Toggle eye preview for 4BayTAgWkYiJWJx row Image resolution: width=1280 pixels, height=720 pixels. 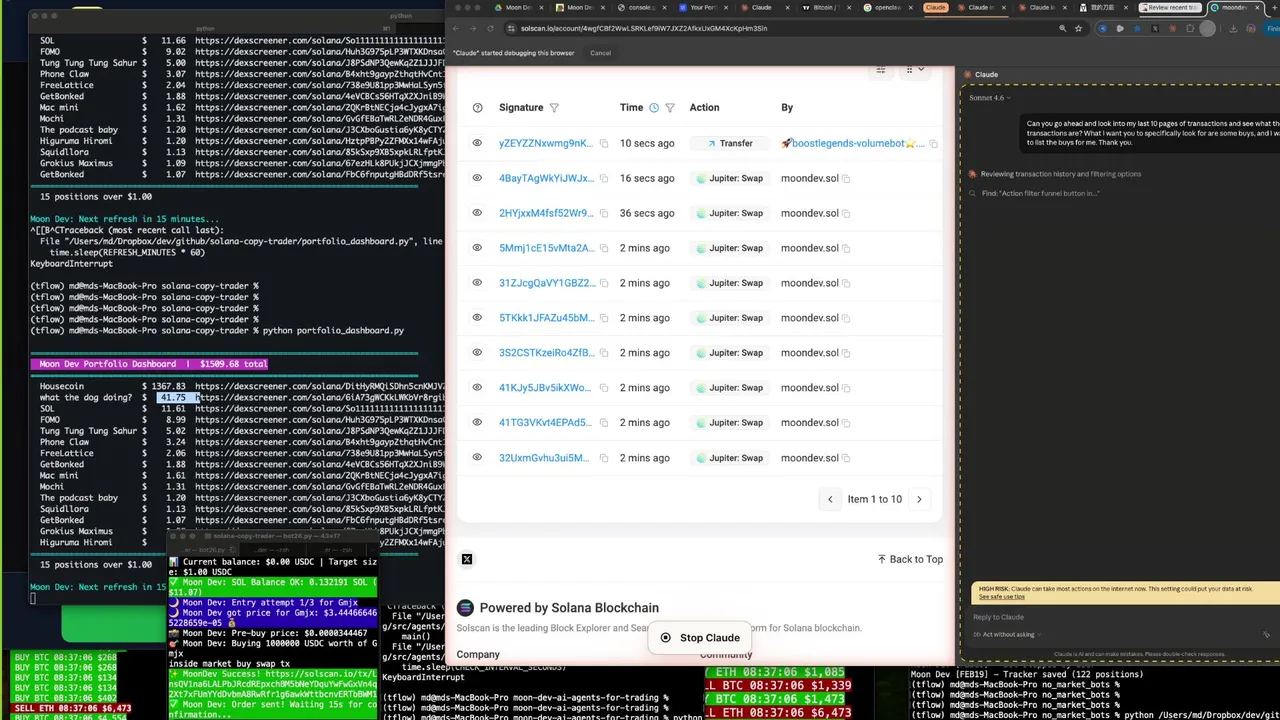477,179
